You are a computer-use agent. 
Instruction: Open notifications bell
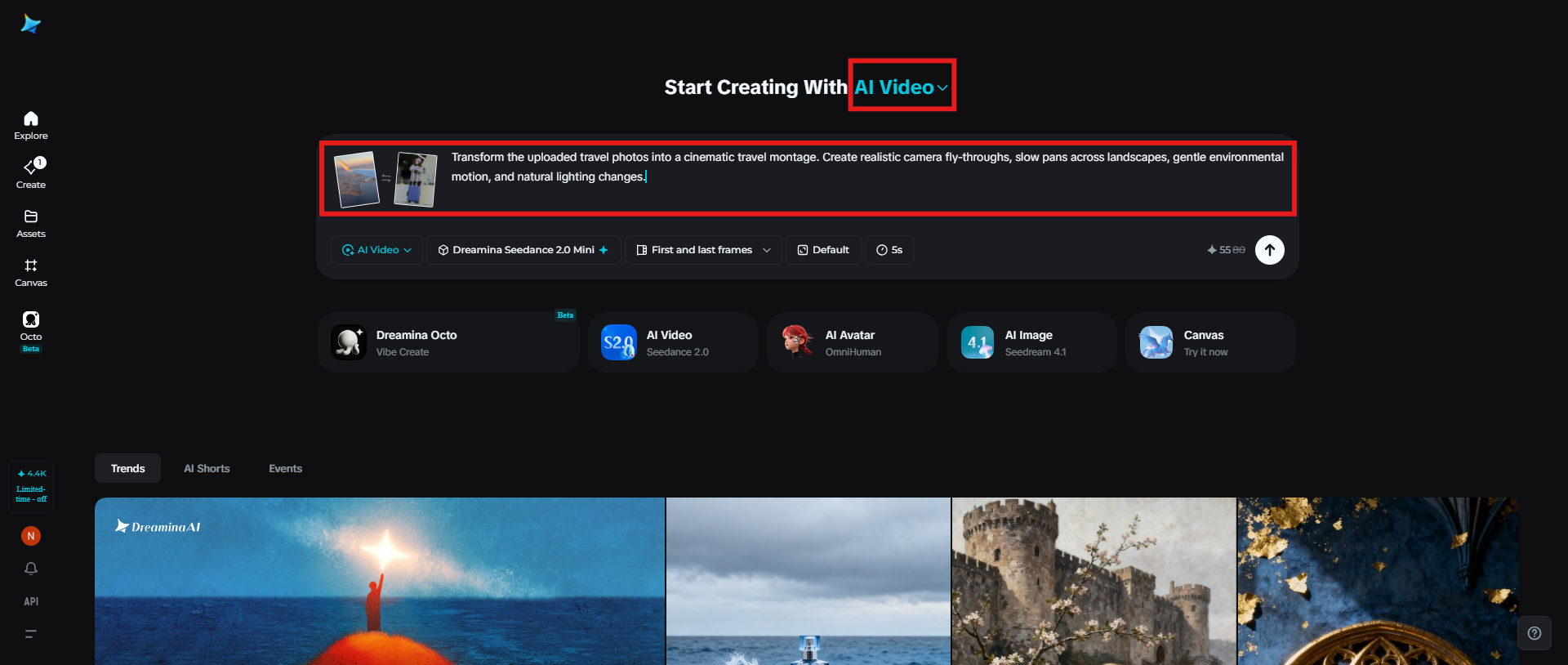click(31, 569)
